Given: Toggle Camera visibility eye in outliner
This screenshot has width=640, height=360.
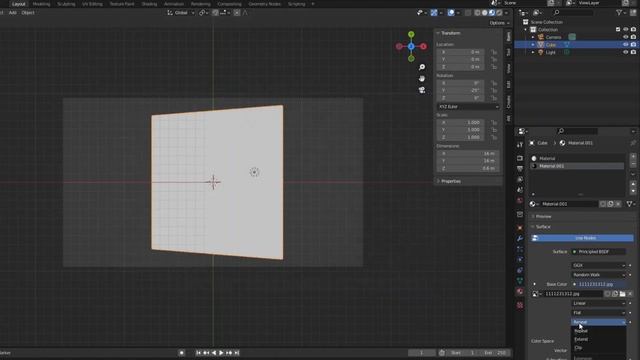Looking at the screenshot, I should coord(626,37).
